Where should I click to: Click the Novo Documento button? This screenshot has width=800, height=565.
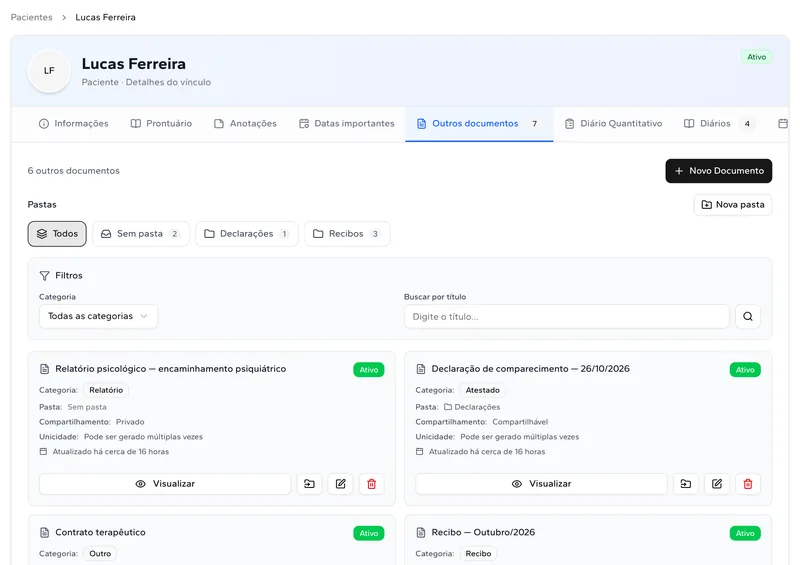click(718, 171)
